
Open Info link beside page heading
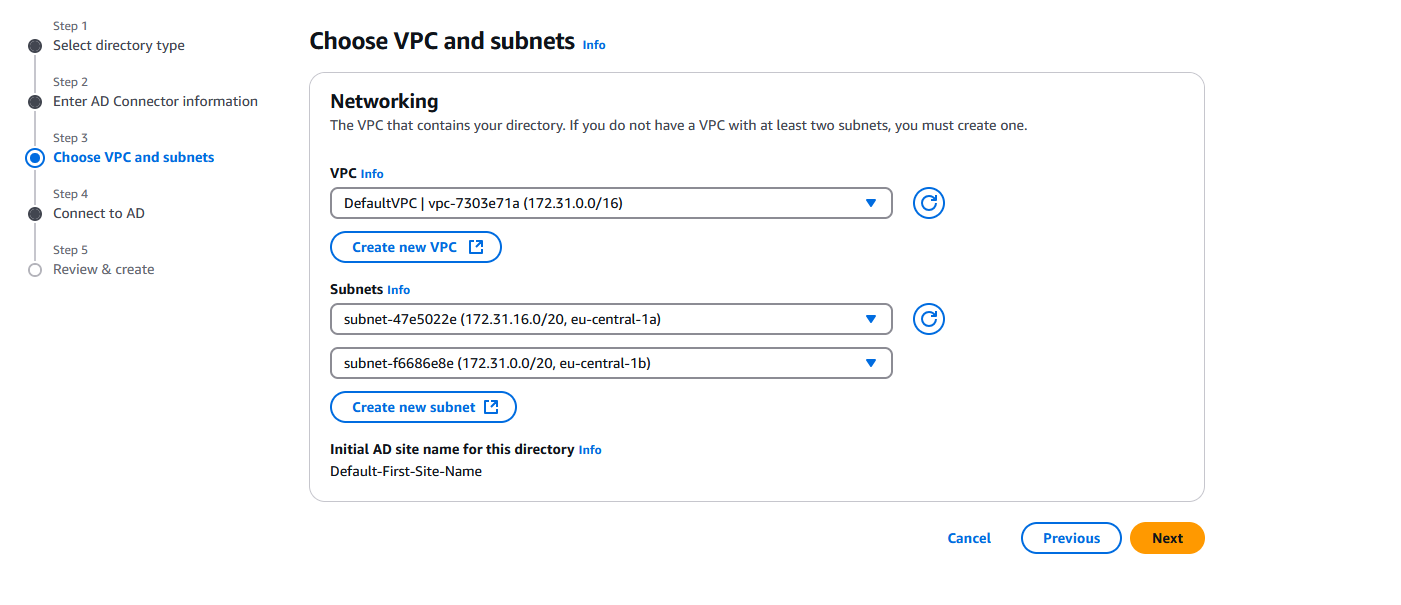pos(593,45)
